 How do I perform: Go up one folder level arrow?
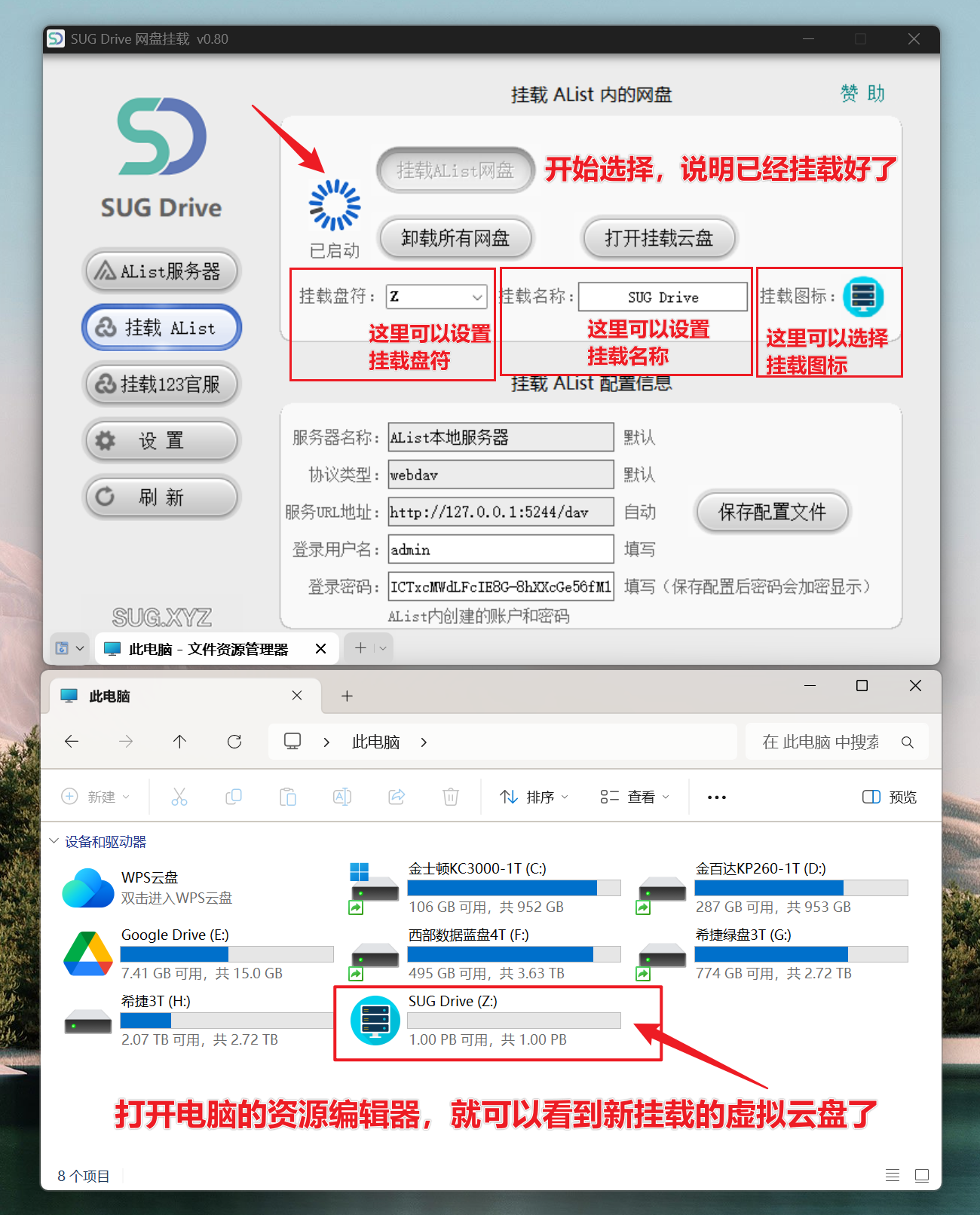179,742
